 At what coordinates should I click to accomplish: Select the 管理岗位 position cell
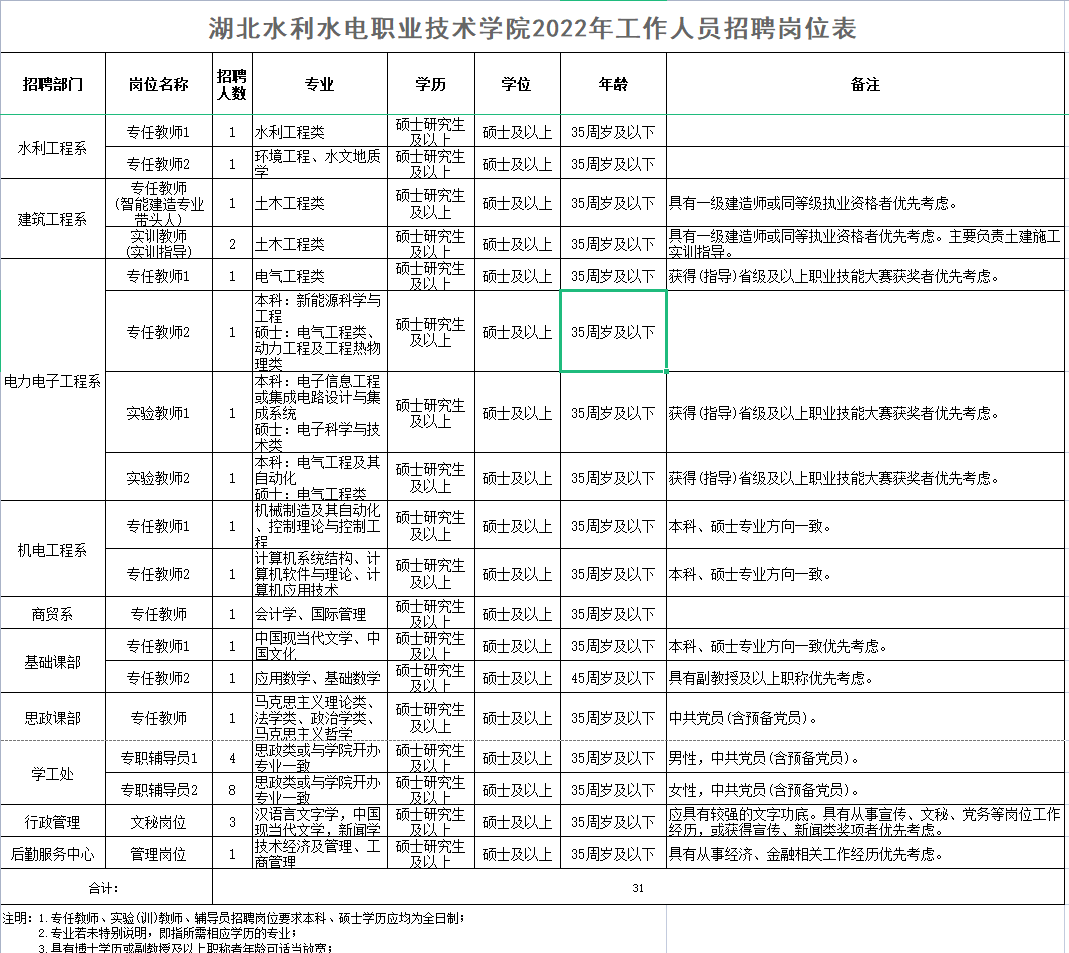coord(158,854)
